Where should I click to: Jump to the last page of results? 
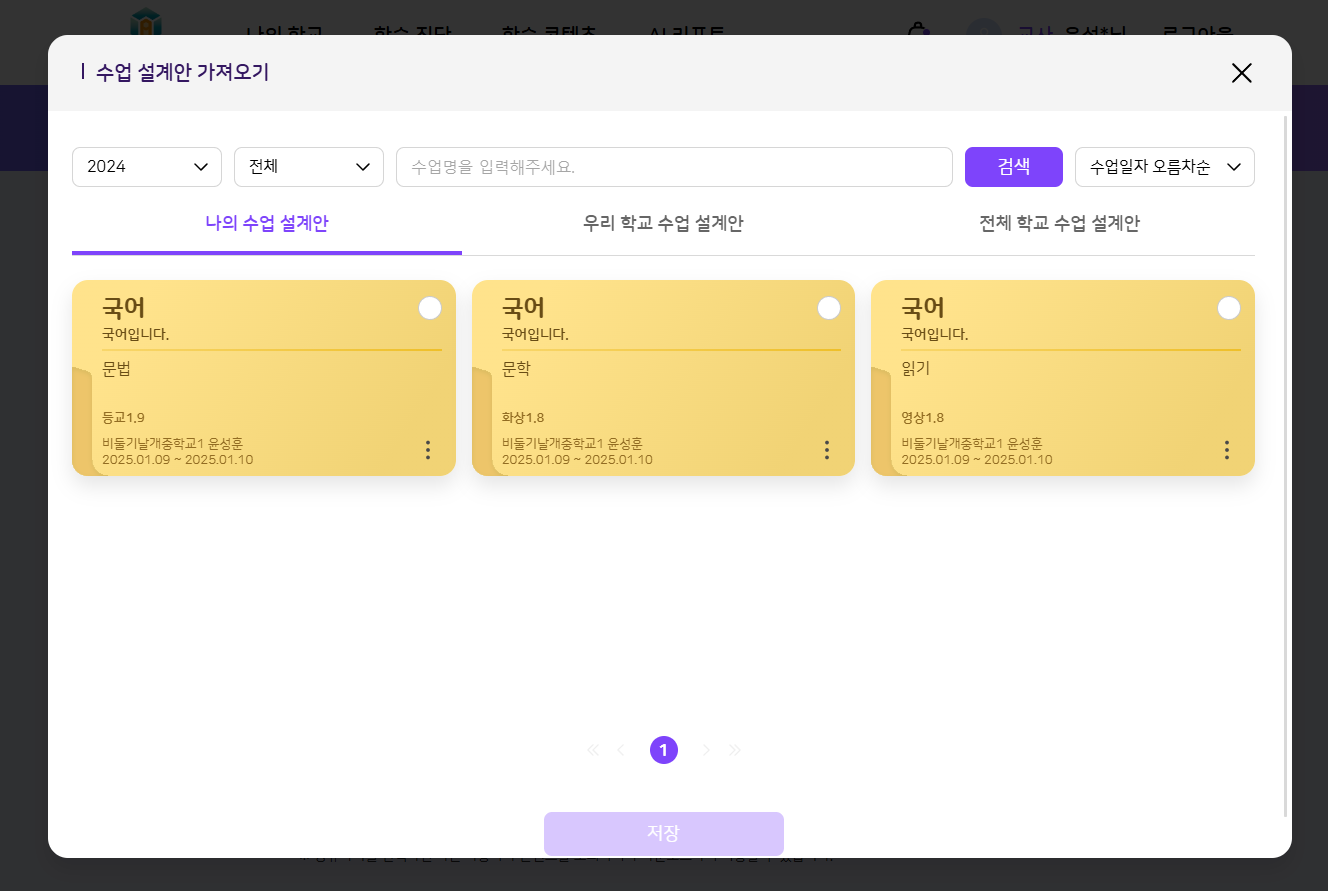(735, 750)
